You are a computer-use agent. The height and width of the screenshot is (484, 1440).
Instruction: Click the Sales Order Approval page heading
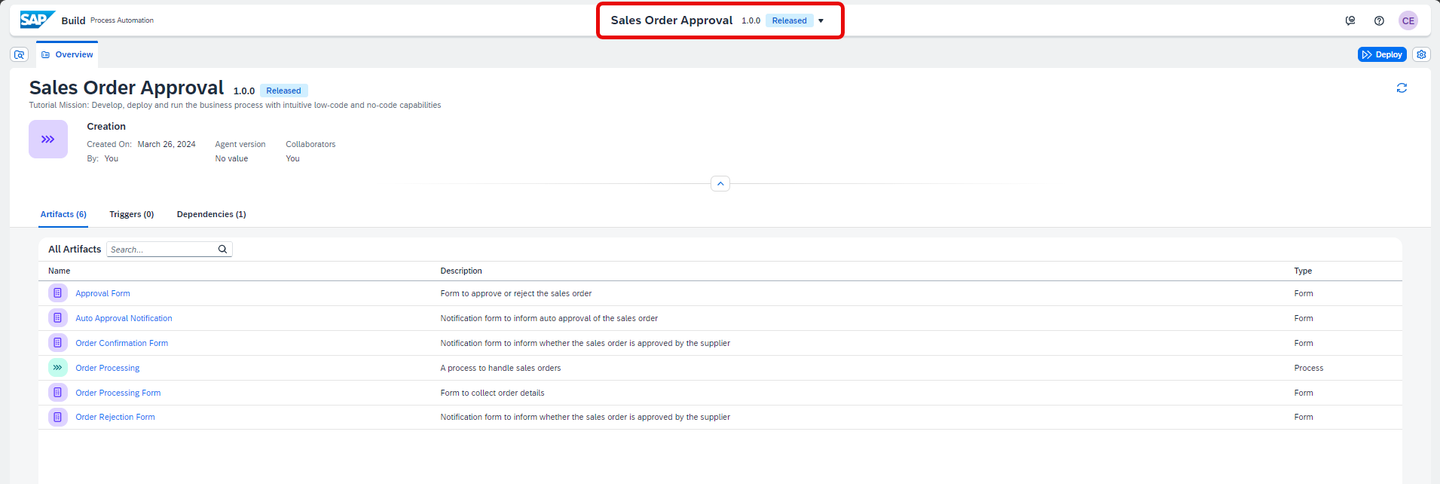126,87
